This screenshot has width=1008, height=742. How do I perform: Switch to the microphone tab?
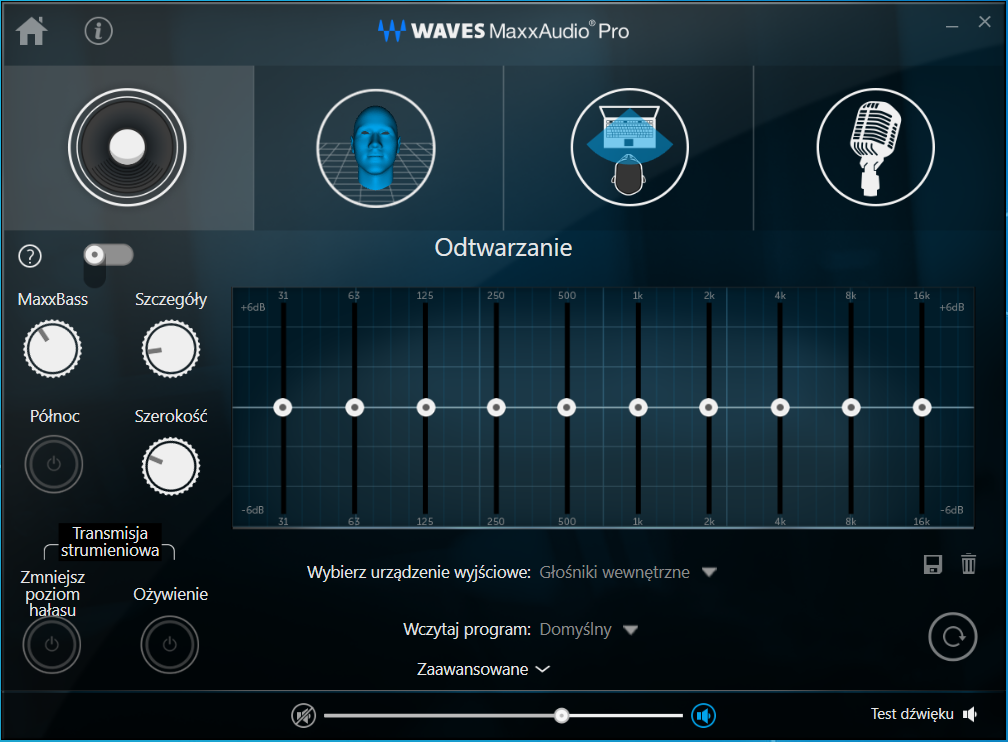point(875,147)
